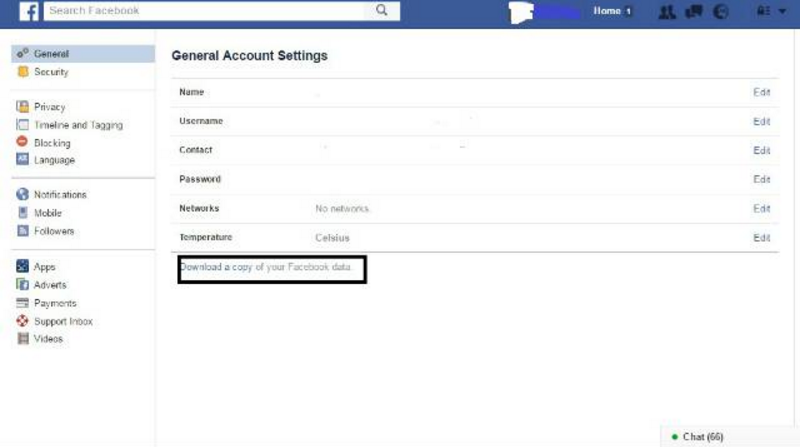Open messages icon in top bar
This screenshot has width=800, height=447.
coord(694,11)
